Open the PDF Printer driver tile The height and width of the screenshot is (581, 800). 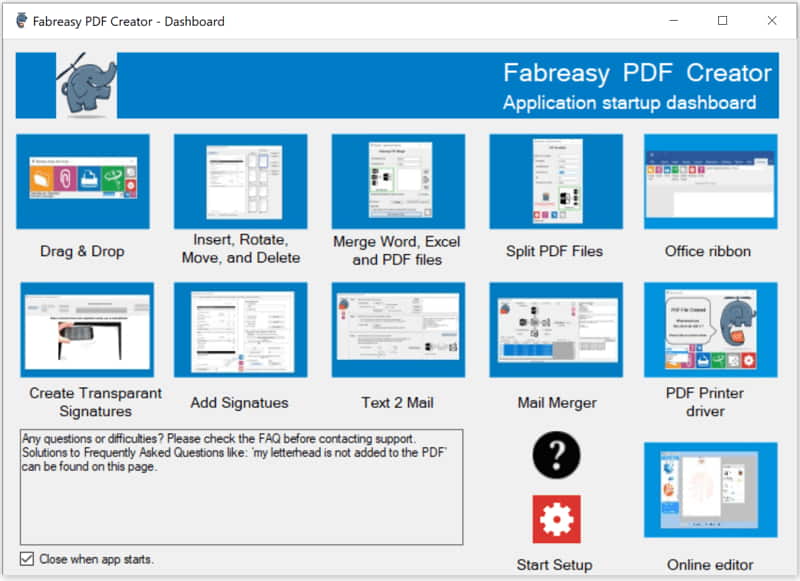pyautogui.click(x=710, y=329)
